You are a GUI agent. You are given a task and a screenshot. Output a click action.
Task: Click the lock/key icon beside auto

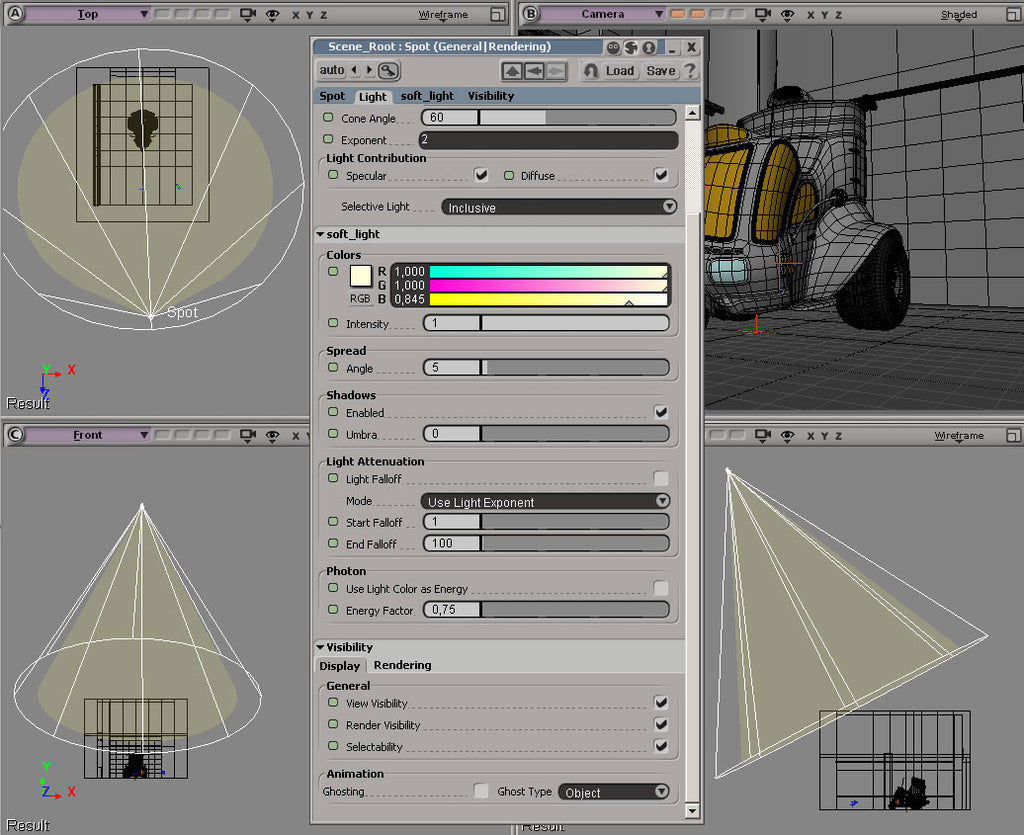pyautogui.click(x=386, y=71)
